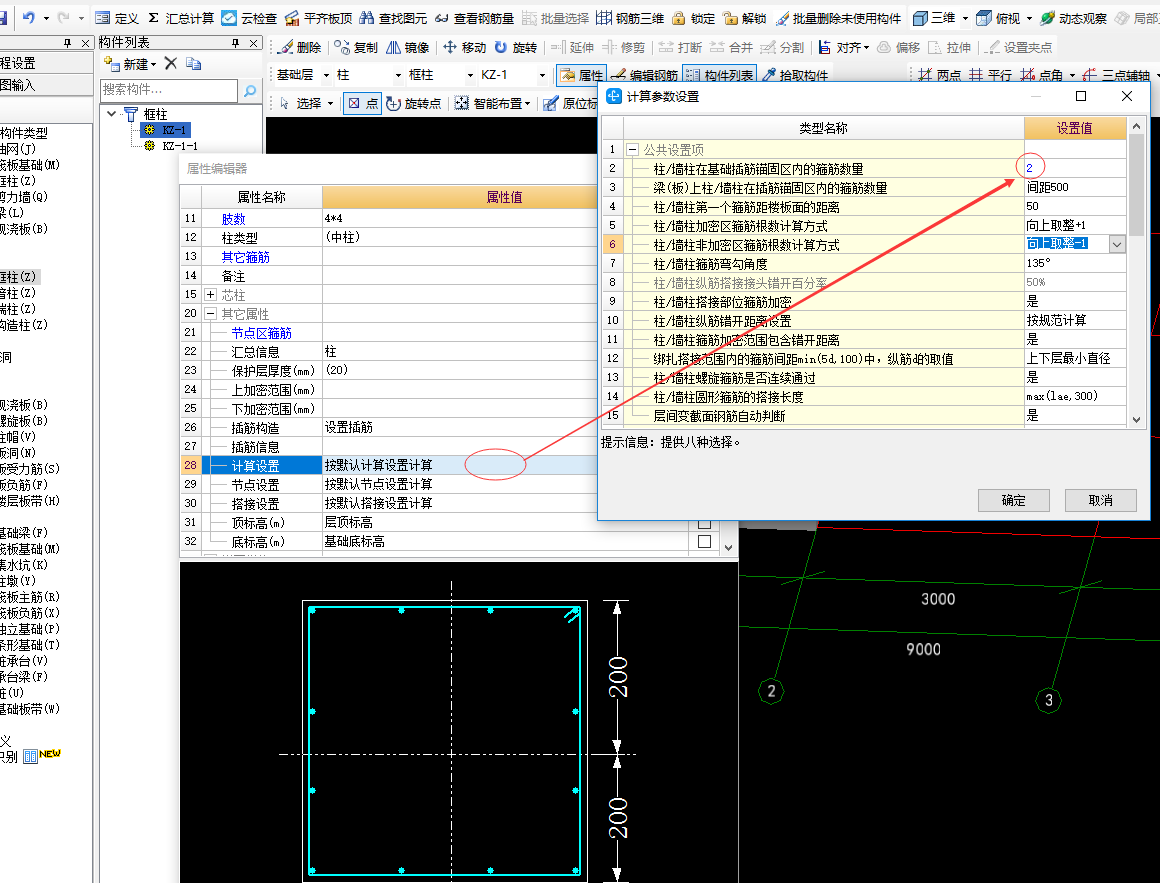Click the 节点区箍筋 property link
Viewport: 1160px width, 883px height.
click(x=261, y=333)
